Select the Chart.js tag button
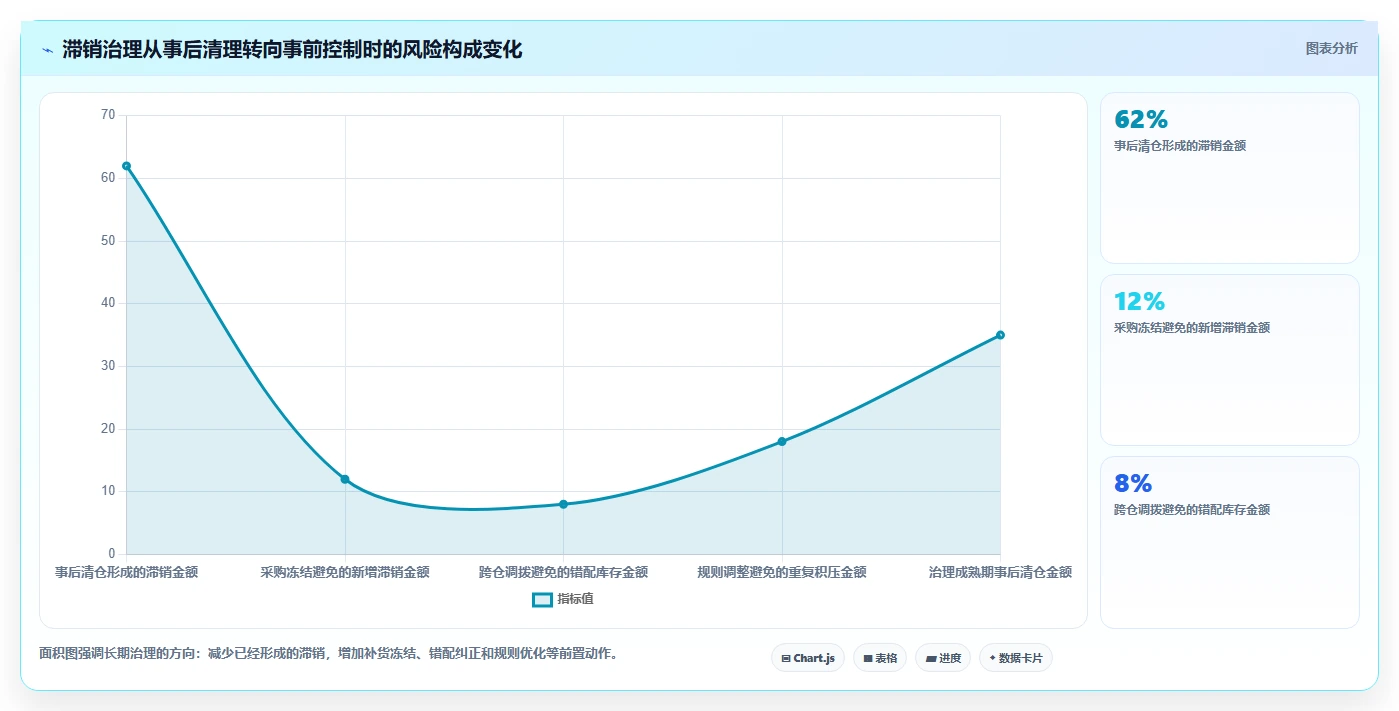1399x711 pixels. tap(808, 658)
